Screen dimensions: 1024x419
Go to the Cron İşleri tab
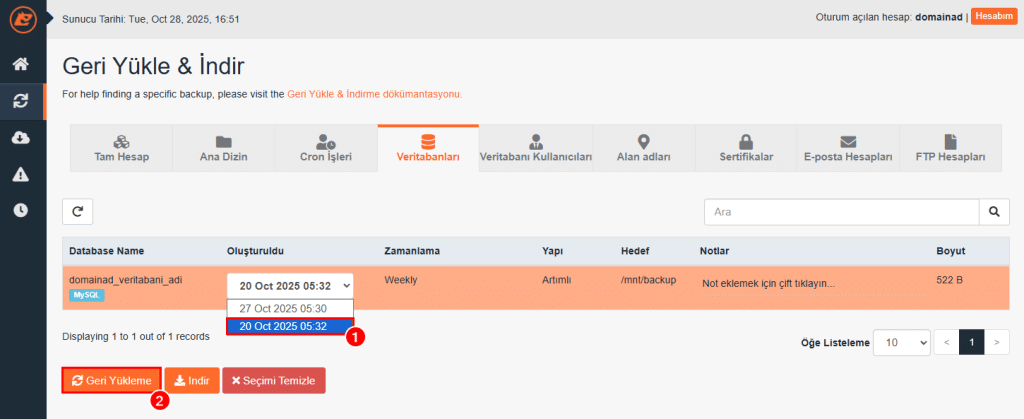point(325,148)
